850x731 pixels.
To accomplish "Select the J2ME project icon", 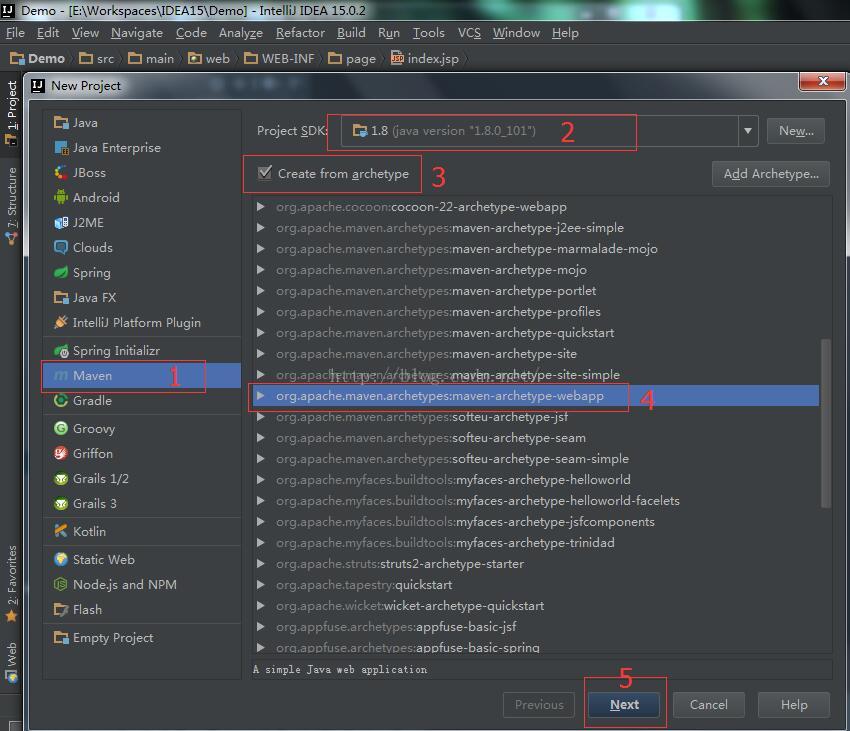I will pyautogui.click(x=61, y=222).
